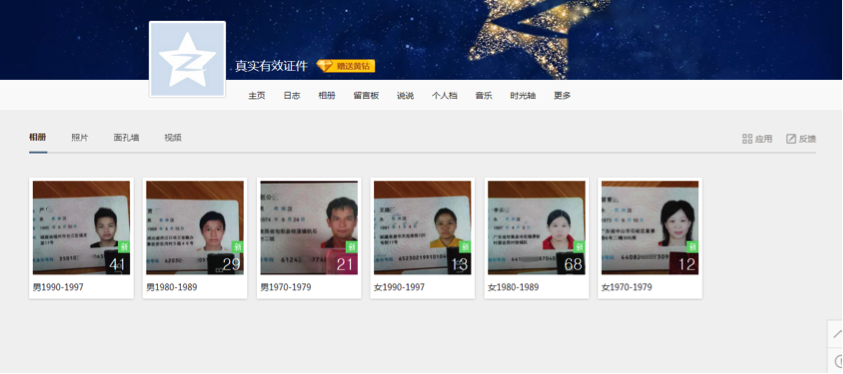The image size is (843, 374).
Task: Open the 个人档 navigation item
Action: pos(445,96)
